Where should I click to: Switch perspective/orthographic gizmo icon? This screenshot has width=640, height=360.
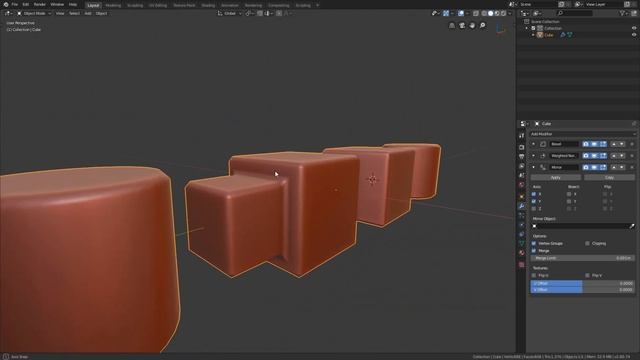pos(452,26)
